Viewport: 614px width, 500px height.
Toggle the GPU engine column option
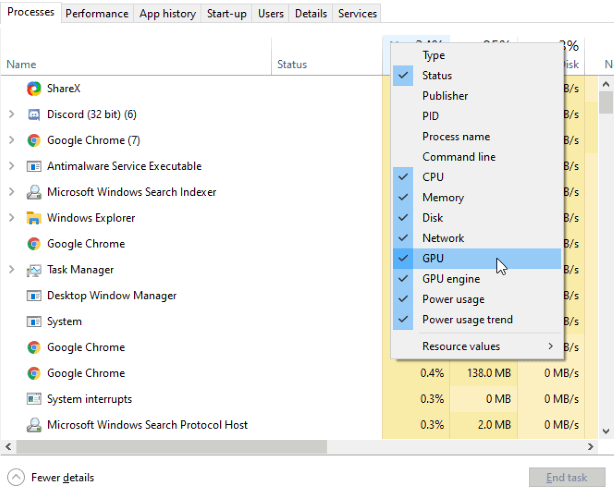(477, 279)
